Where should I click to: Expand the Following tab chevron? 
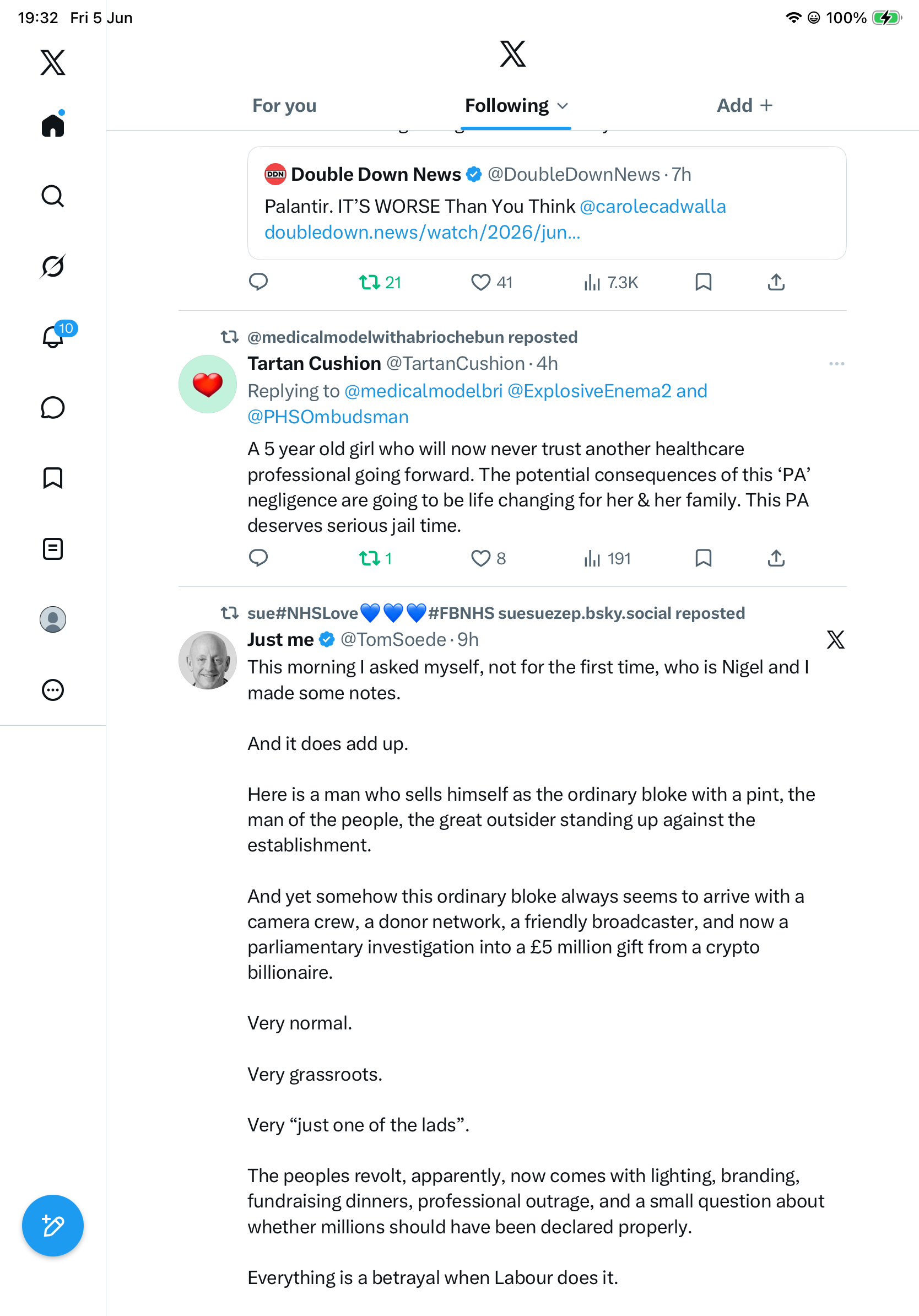[563, 106]
